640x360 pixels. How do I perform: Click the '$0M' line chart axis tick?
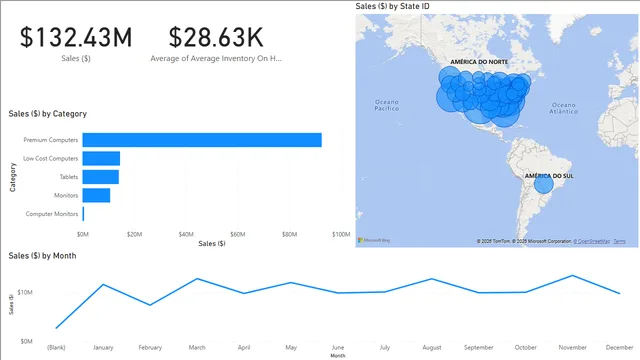pos(27,341)
